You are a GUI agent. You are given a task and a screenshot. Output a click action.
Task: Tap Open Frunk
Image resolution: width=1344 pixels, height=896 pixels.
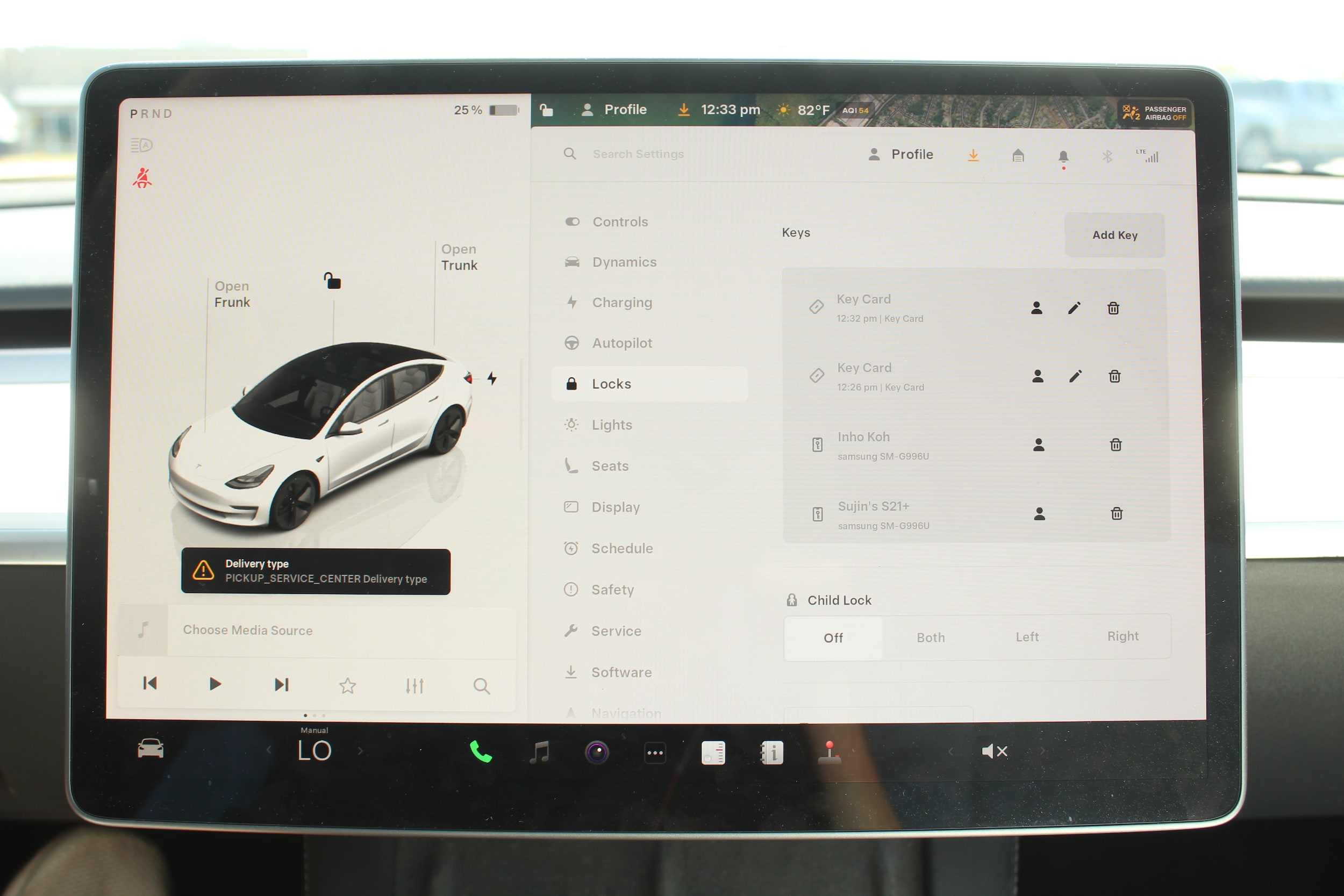point(232,293)
